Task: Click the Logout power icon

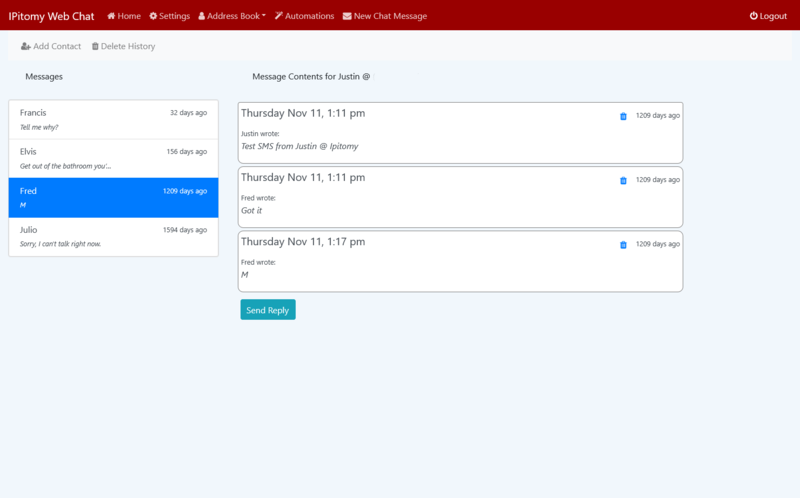Action: point(754,16)
